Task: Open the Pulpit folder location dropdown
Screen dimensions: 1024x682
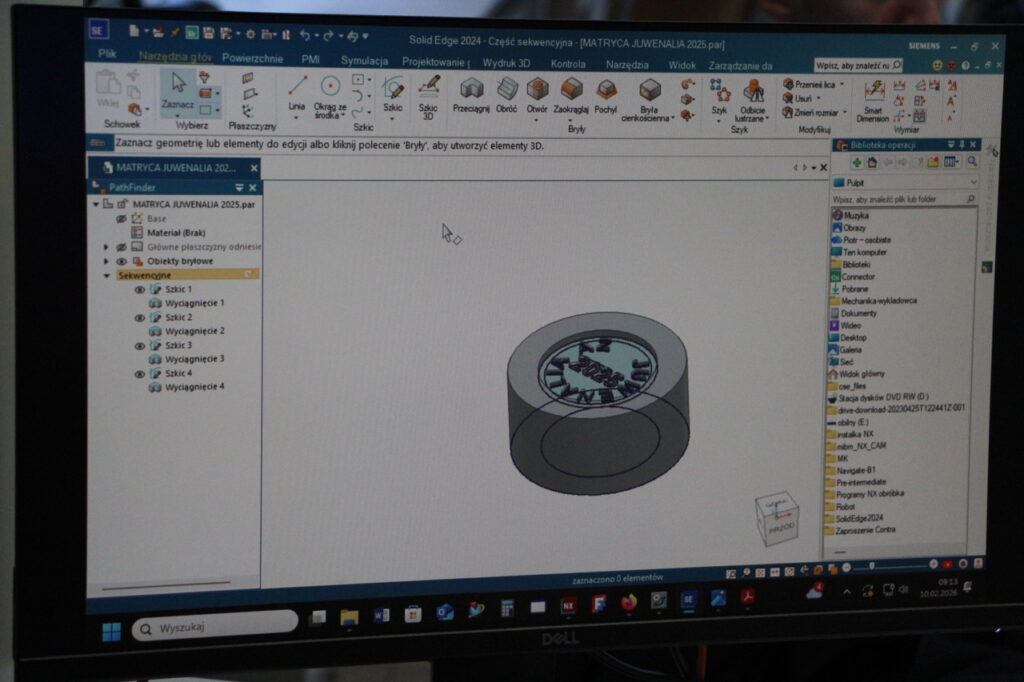Action: (973, 183)
